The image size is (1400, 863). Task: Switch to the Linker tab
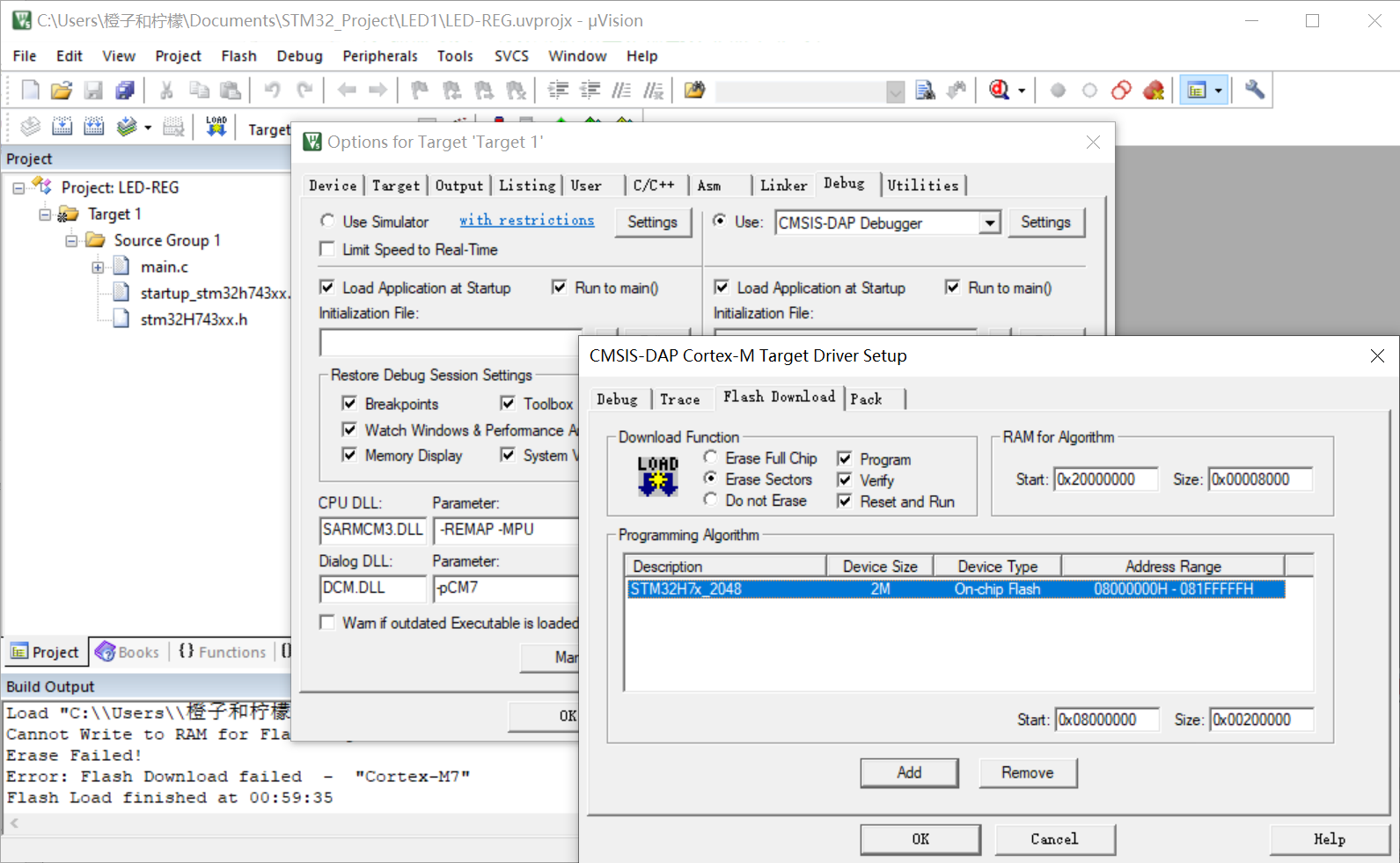click(783, 186)
